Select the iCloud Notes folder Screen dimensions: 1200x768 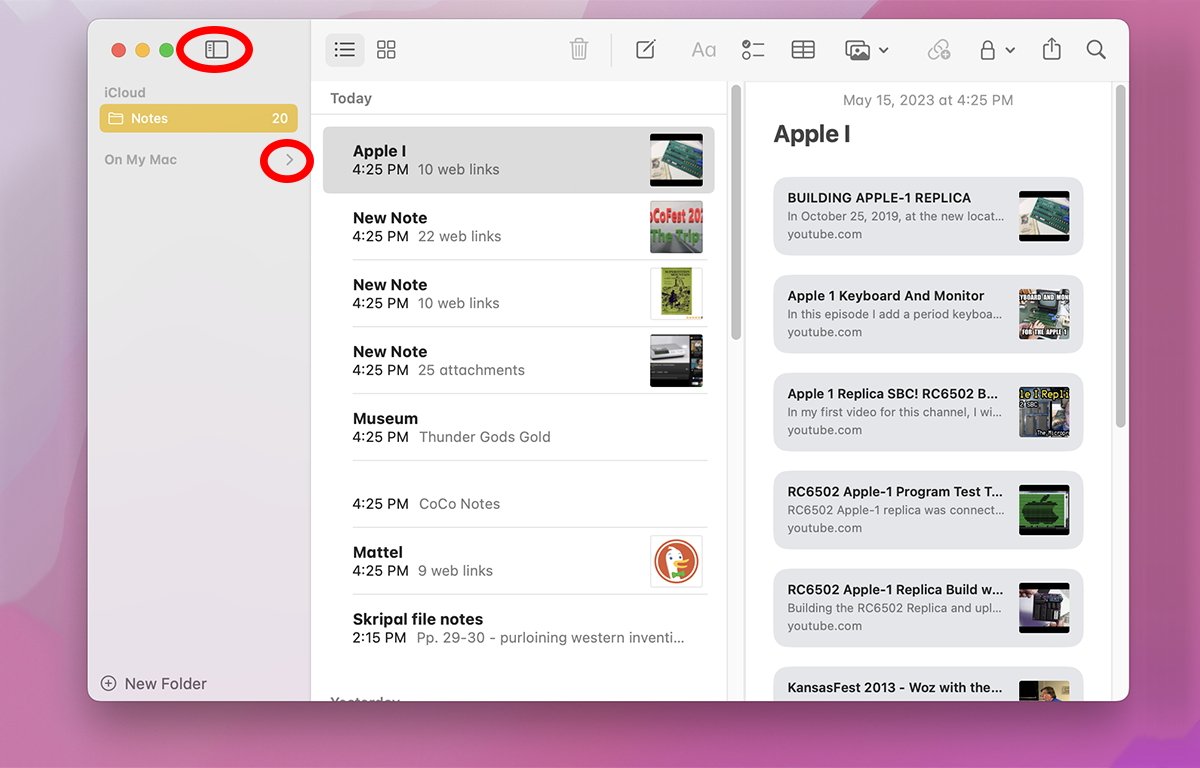(198, 118)
